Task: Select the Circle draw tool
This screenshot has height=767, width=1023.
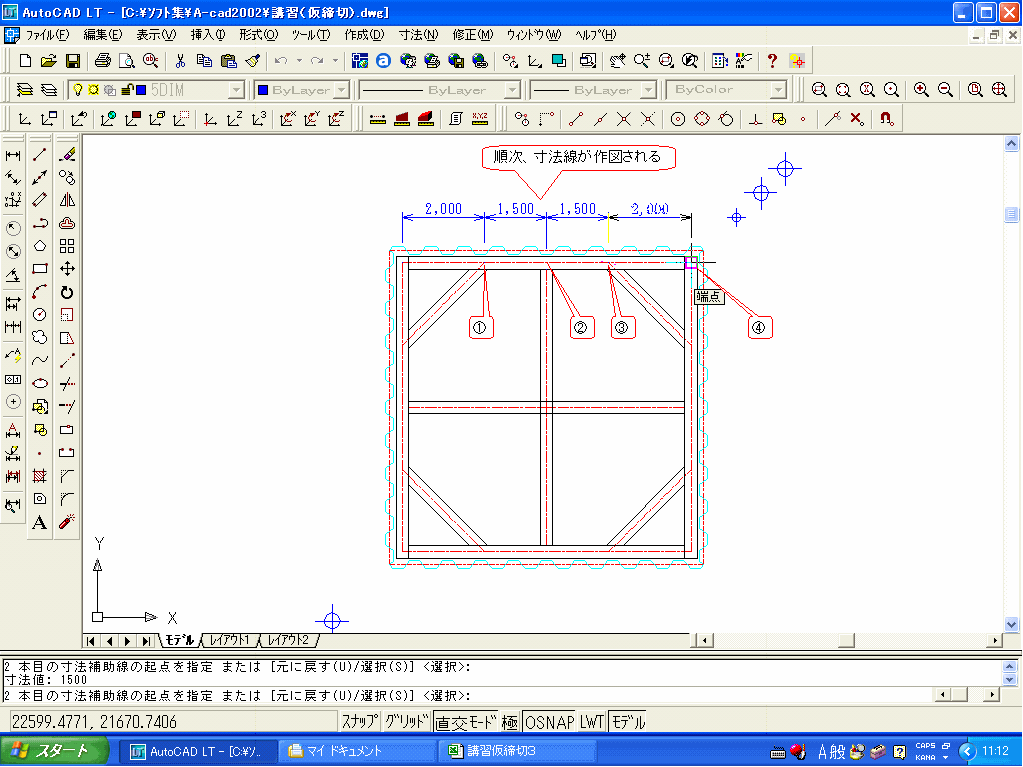Action: point(40,314)
